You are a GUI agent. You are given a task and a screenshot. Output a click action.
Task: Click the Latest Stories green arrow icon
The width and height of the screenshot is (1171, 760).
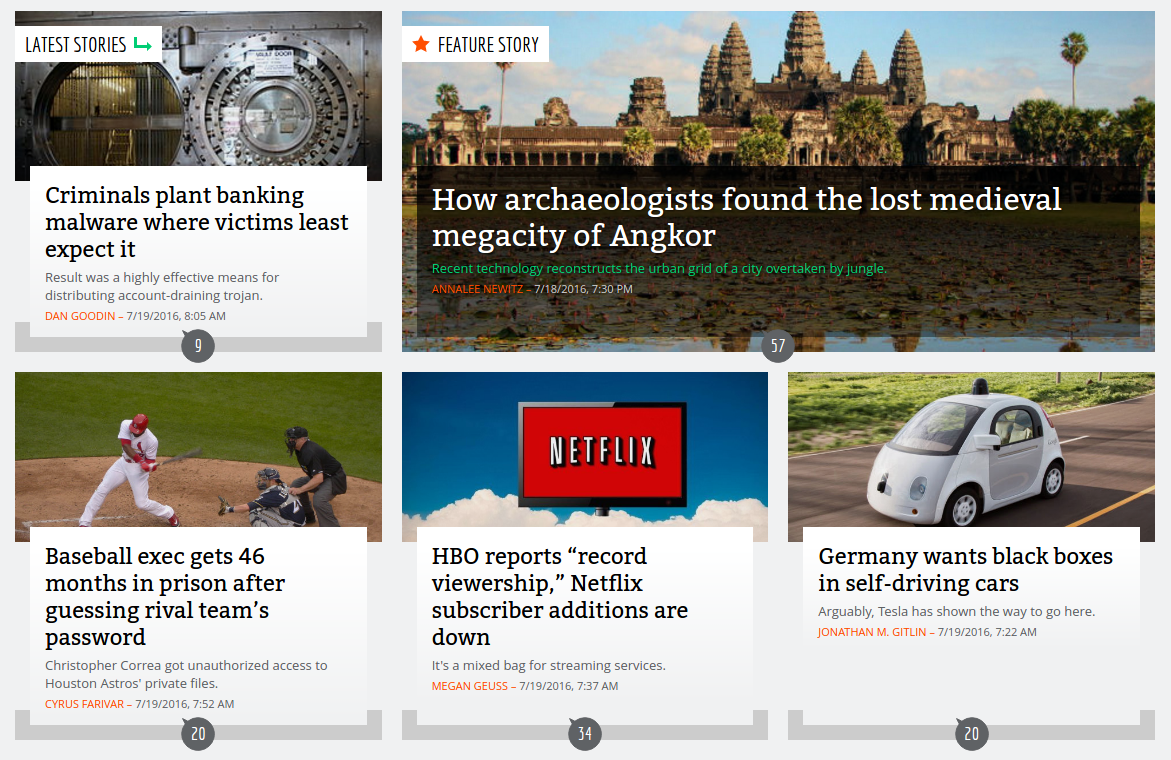point(143,44)
